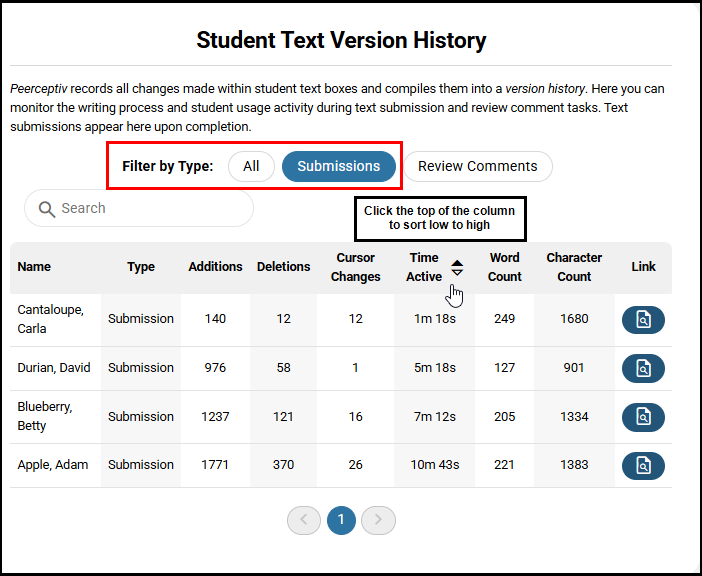Click the name Cantaloupe, Carla
The height and width of the screenshot is (576, 702).
(50, 319)
